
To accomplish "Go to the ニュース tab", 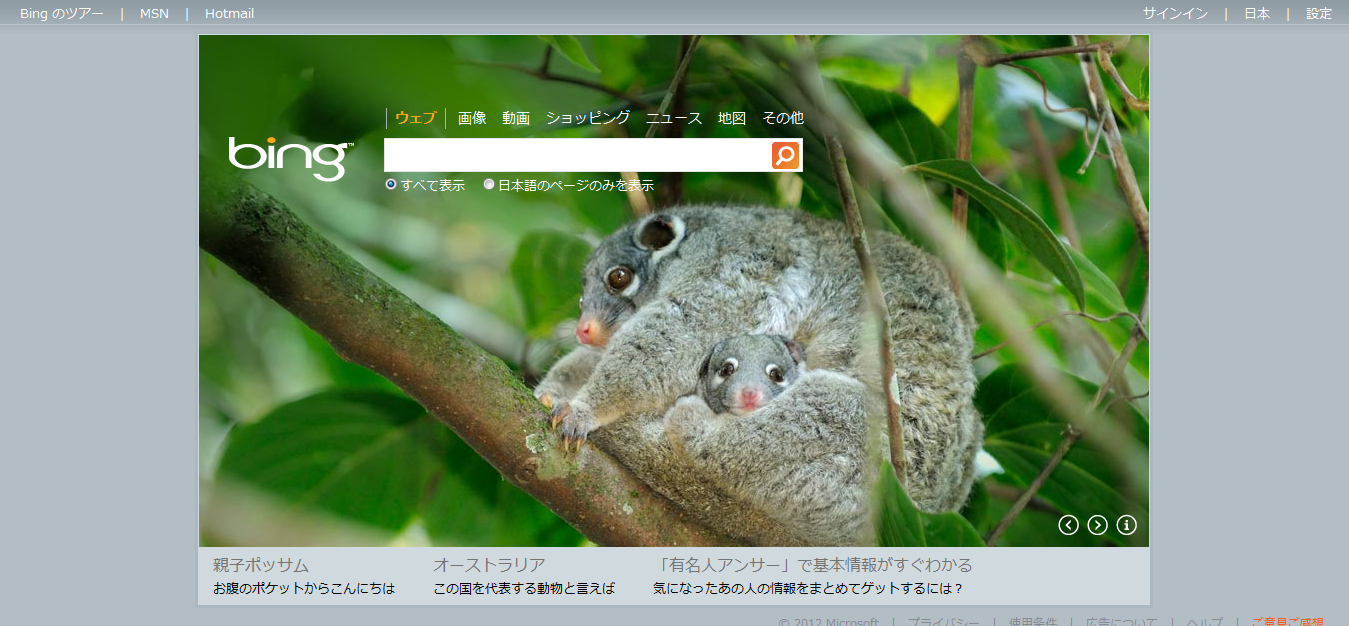I will point(674,118).
